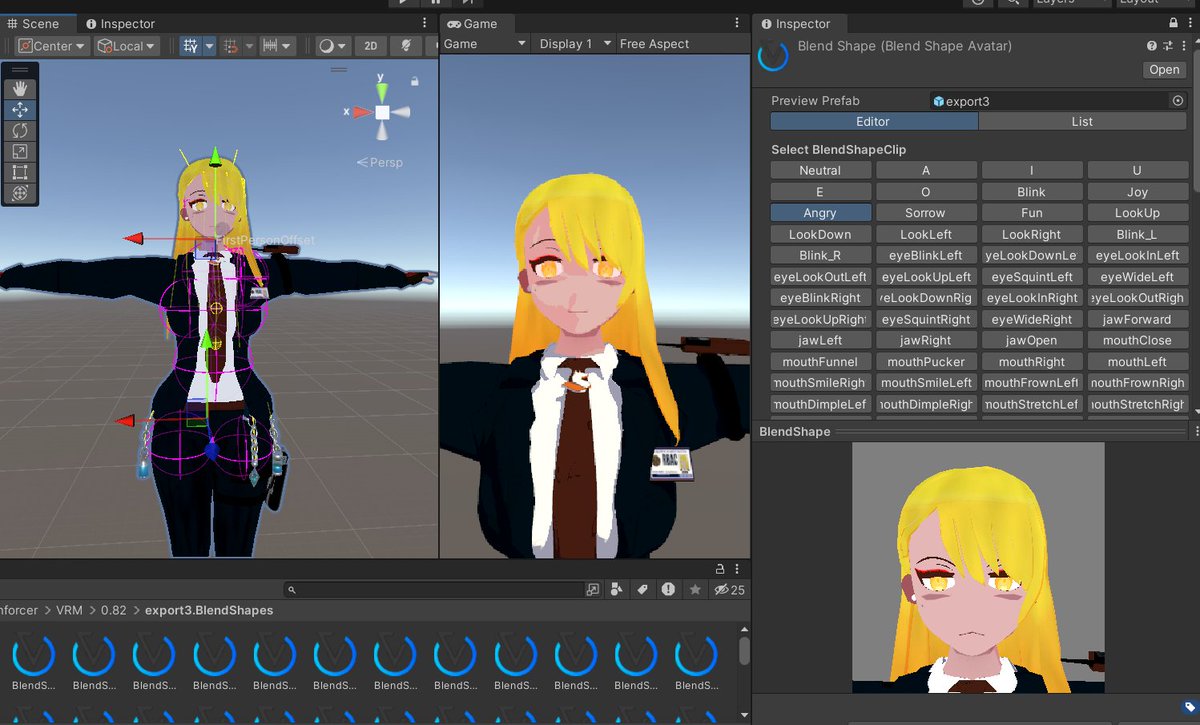Open Scene draw mode shading dropdown
This screenshot has height=725, width=1200.
[x=331, y=46]
